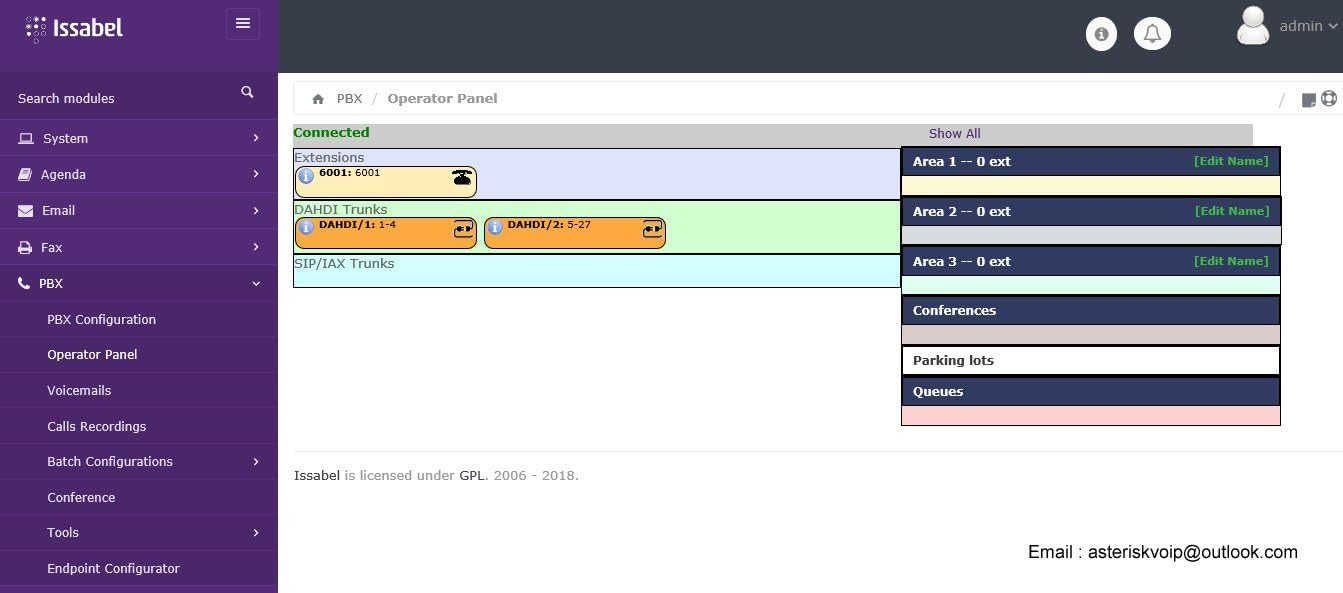1343x593 pixels.
Task: Click the Queues panel header
Action: [1090, 391]
